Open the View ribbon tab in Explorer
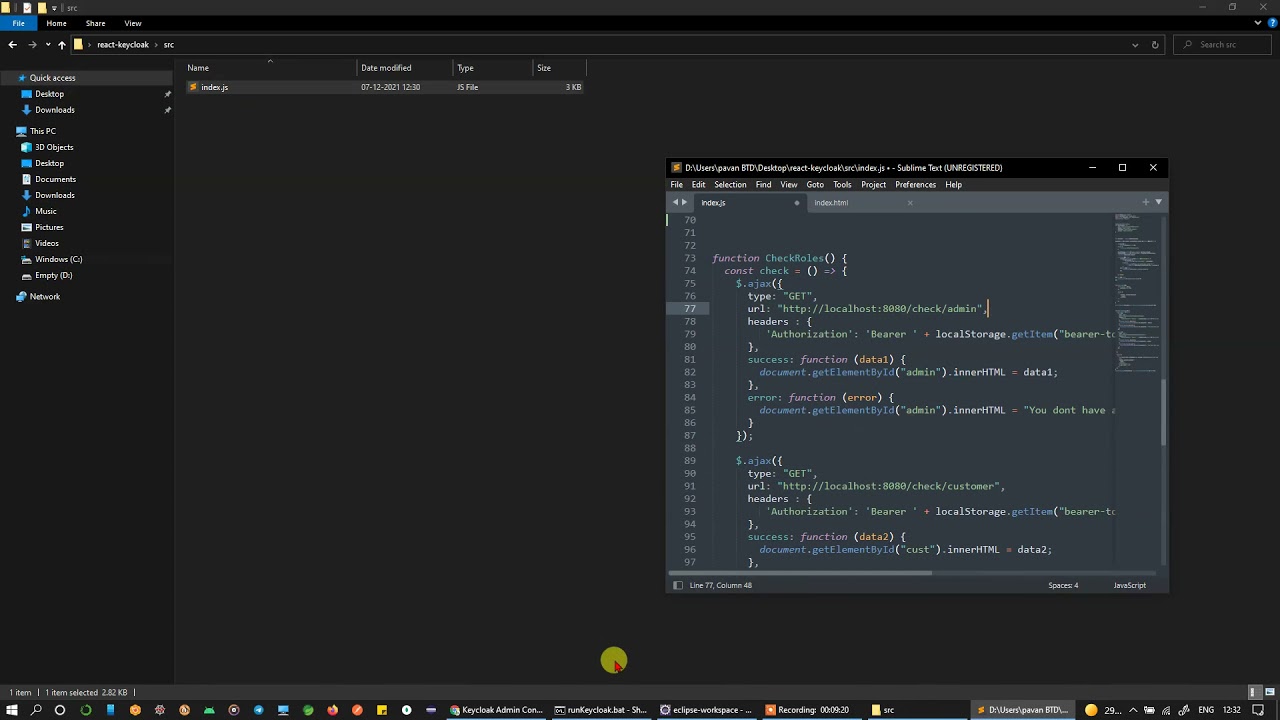This screenshot has width=1280, height=720. 133,23
